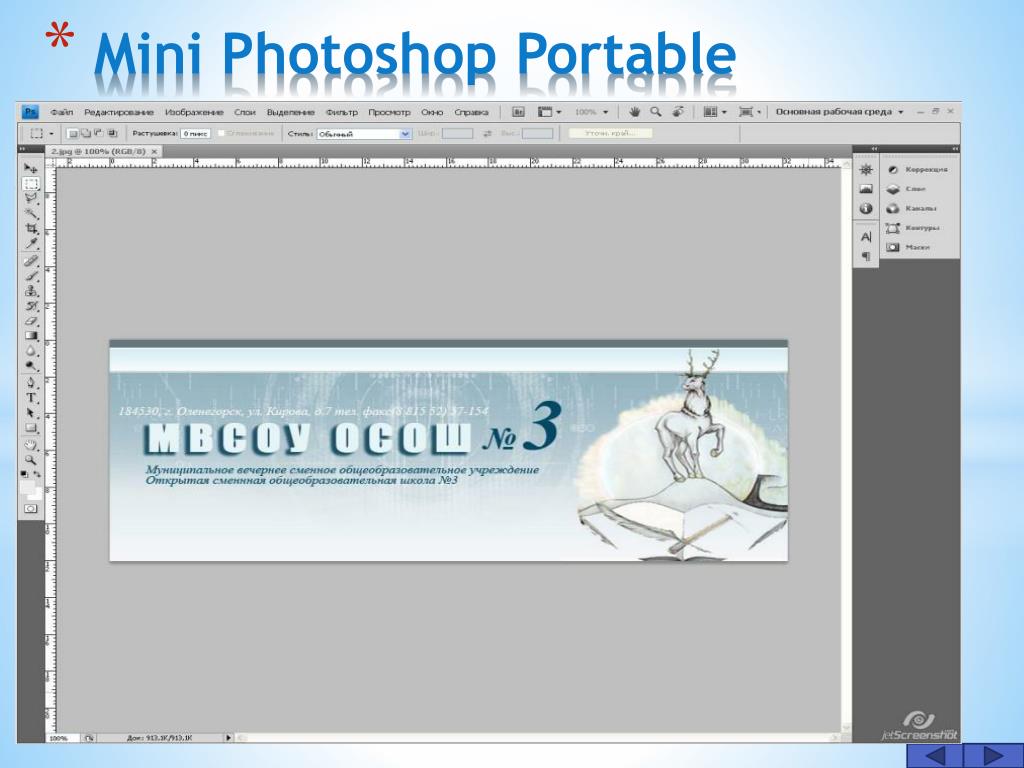Open the Screen Mode dropdown

(x=750, y=112)
